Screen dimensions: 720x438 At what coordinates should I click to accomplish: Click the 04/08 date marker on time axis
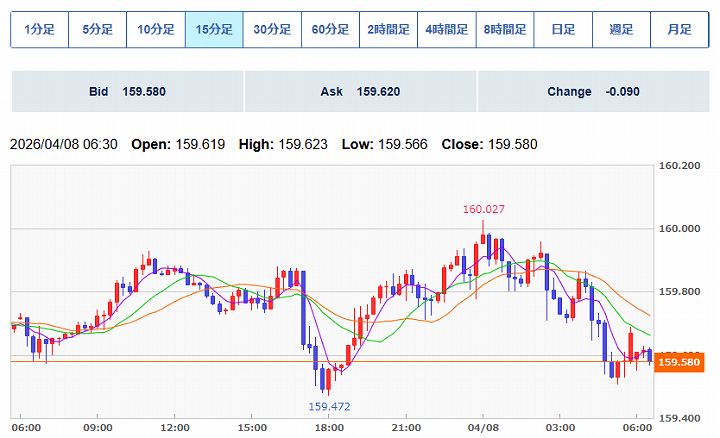tap(483, 426)
